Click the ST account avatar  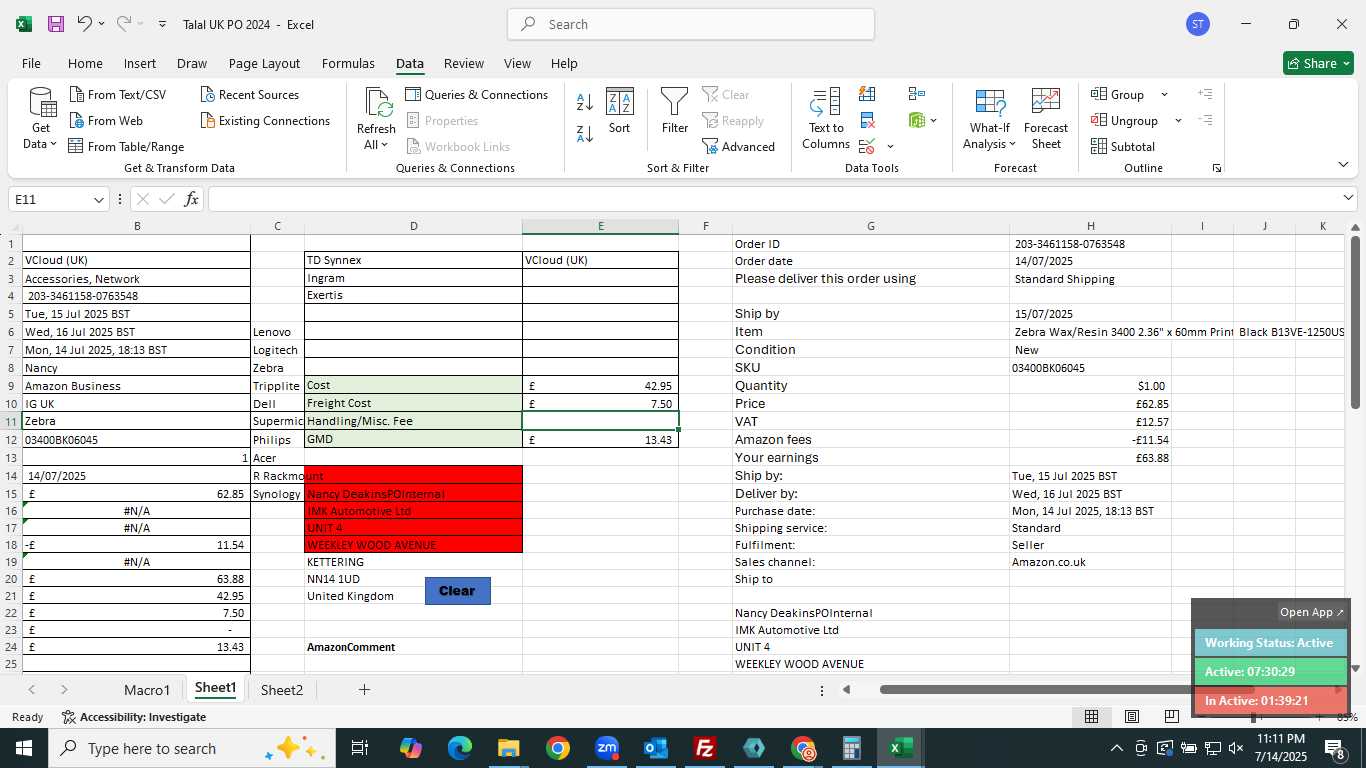click(x=1198, y=24)
